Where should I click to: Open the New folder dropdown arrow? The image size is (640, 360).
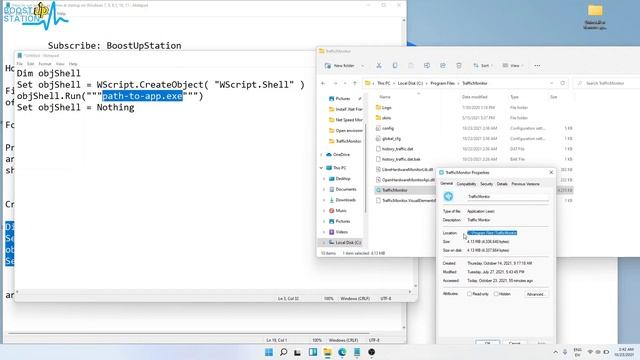pyautogui.click(x=363, y=66)
